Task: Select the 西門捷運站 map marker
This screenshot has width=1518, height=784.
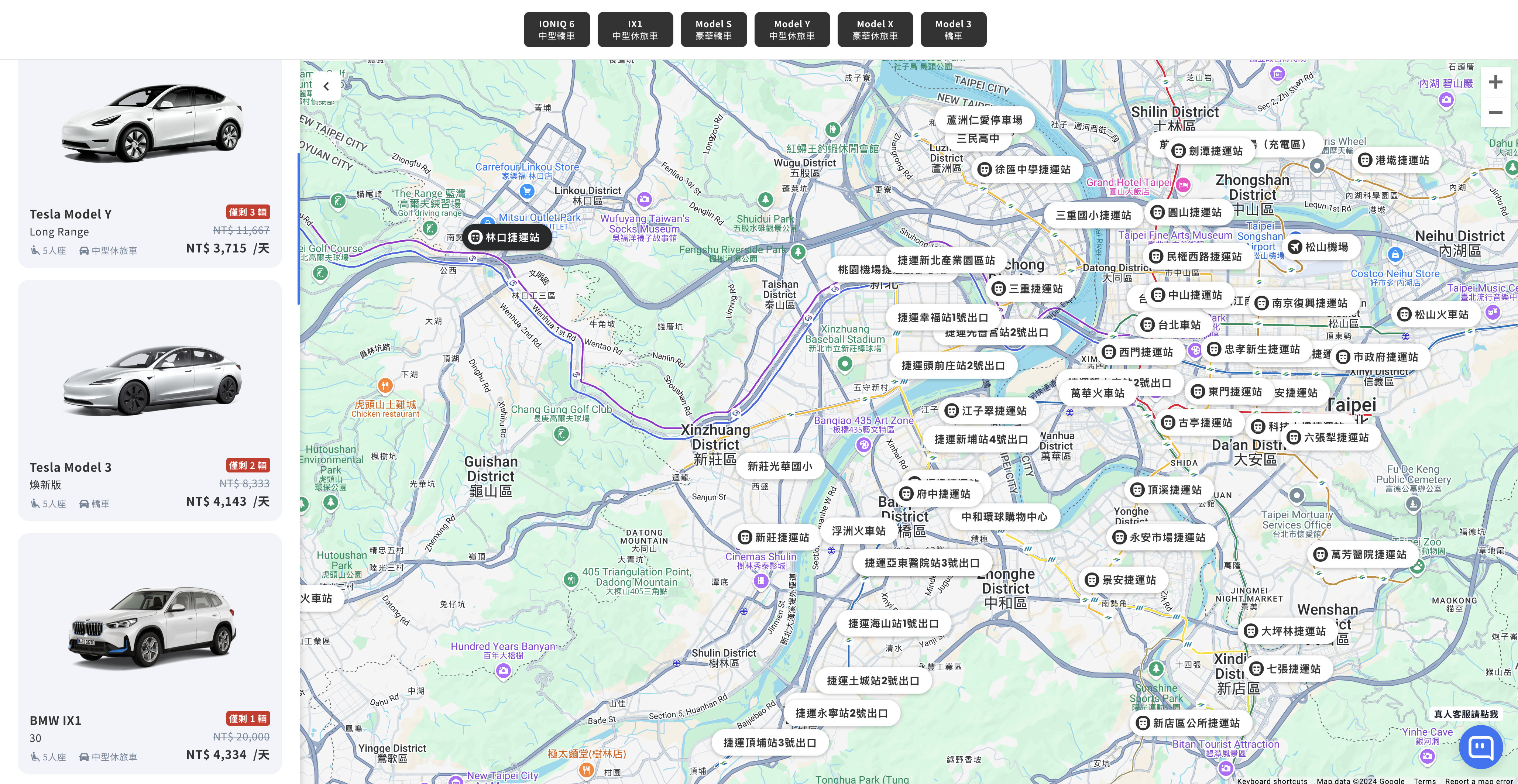Action: [x=1140, y=352]
